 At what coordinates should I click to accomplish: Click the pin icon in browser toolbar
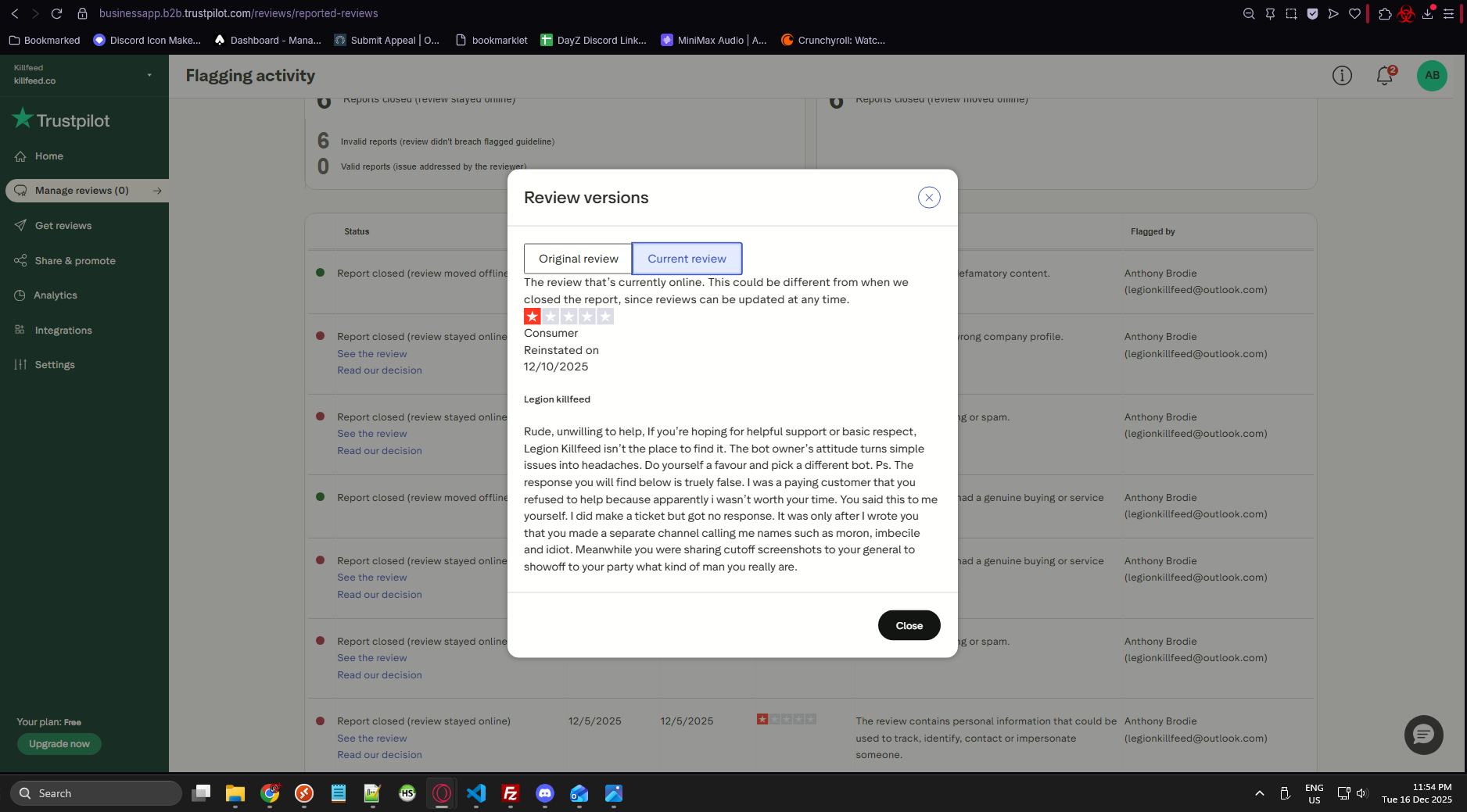(1270, 13)
